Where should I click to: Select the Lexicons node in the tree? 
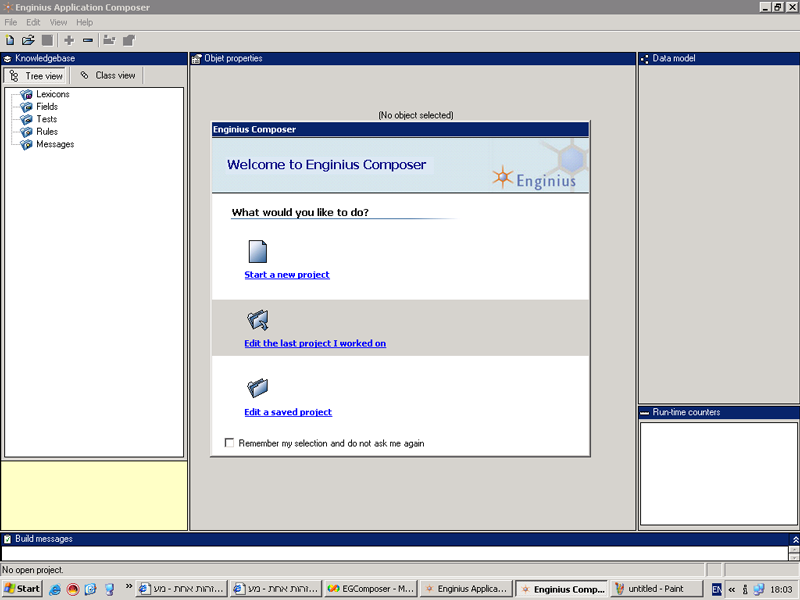point(53,94)
